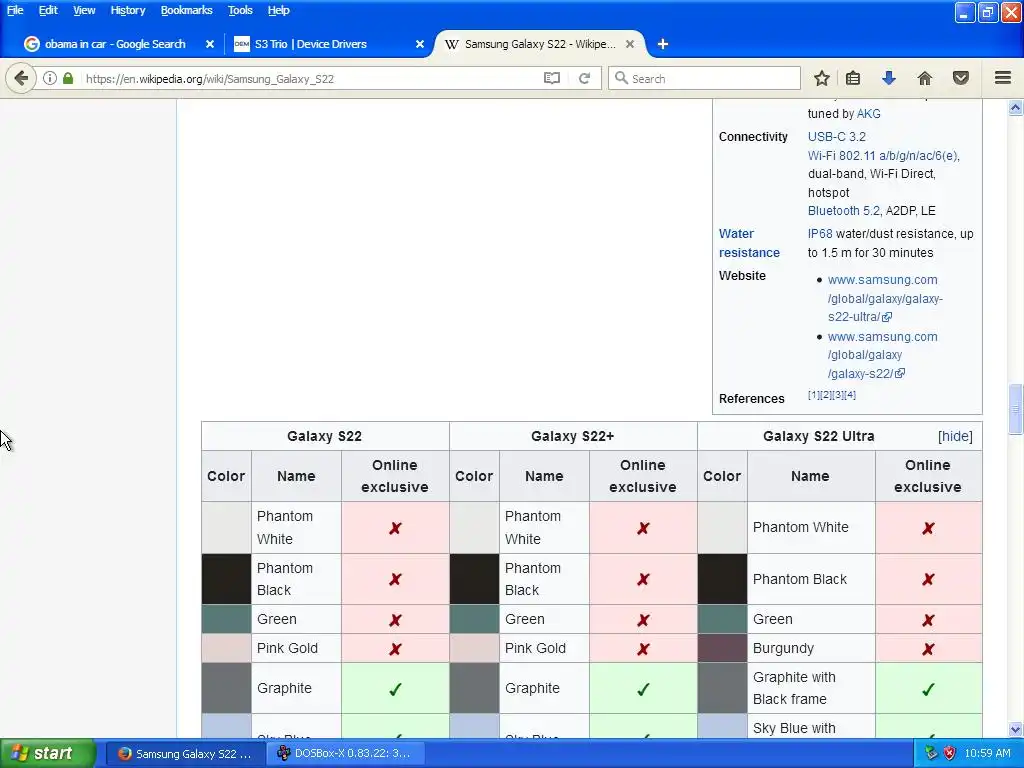Open the Water resistance link

pos(749,243)
